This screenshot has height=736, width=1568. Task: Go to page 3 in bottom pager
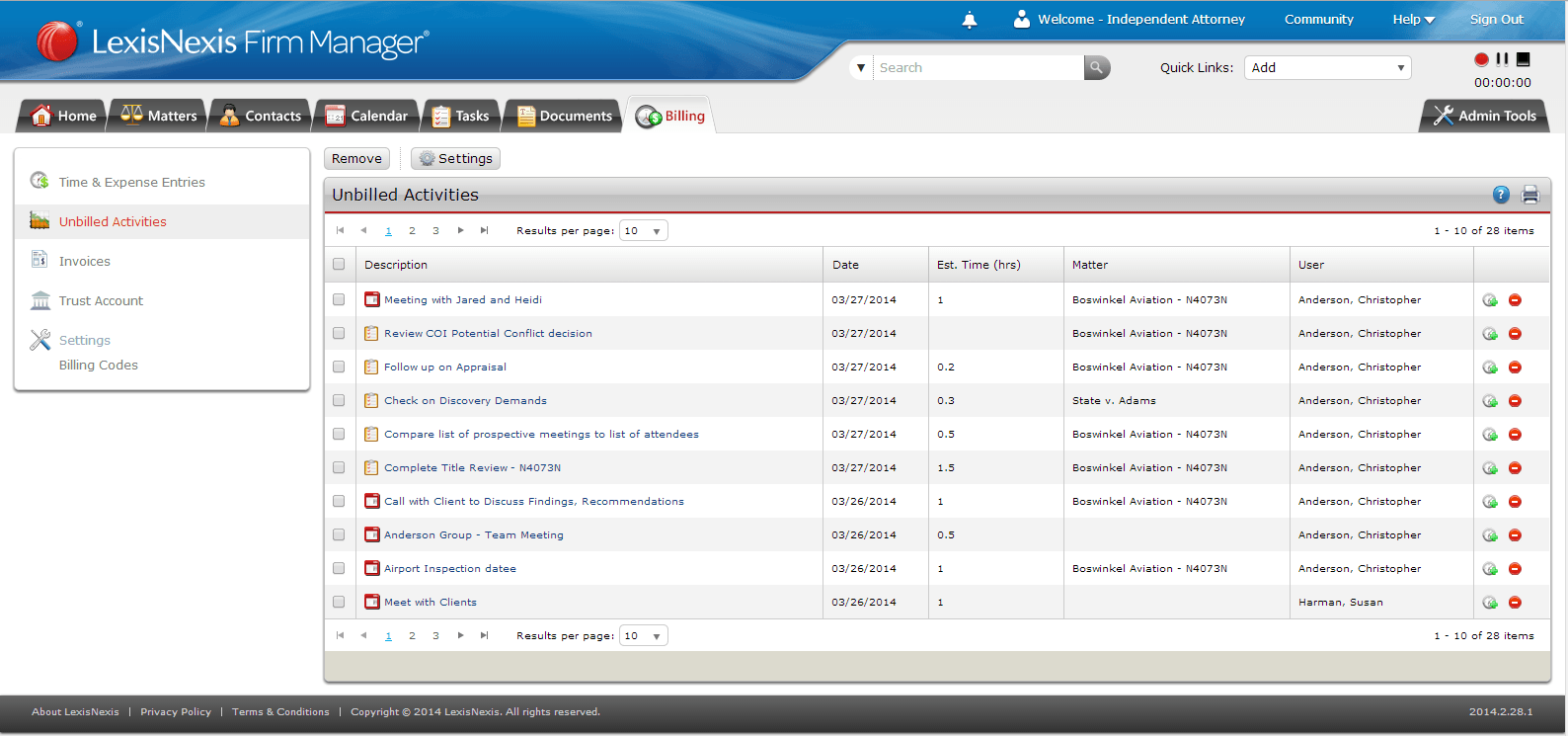(x=435, y=635)
